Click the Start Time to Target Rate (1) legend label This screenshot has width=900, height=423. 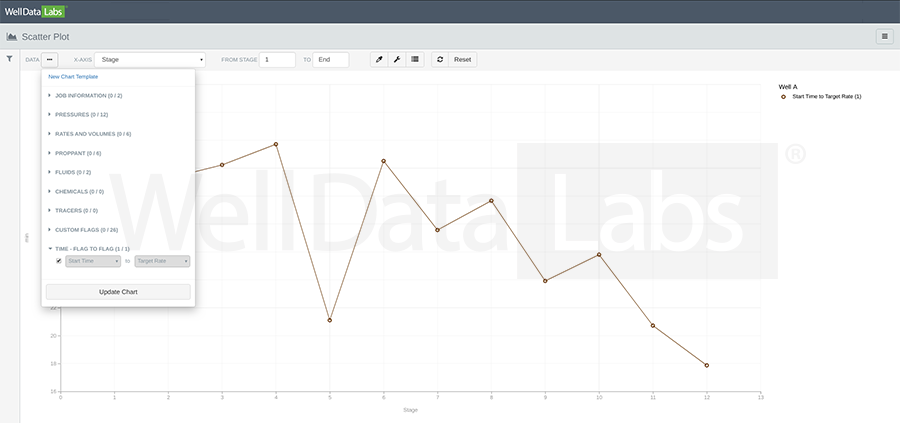[x=827, y=97]
